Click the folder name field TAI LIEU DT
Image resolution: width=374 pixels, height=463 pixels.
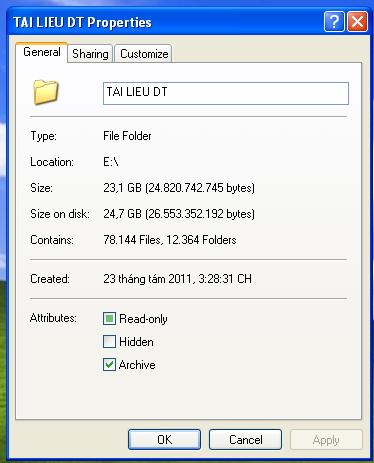coord(226,93)
